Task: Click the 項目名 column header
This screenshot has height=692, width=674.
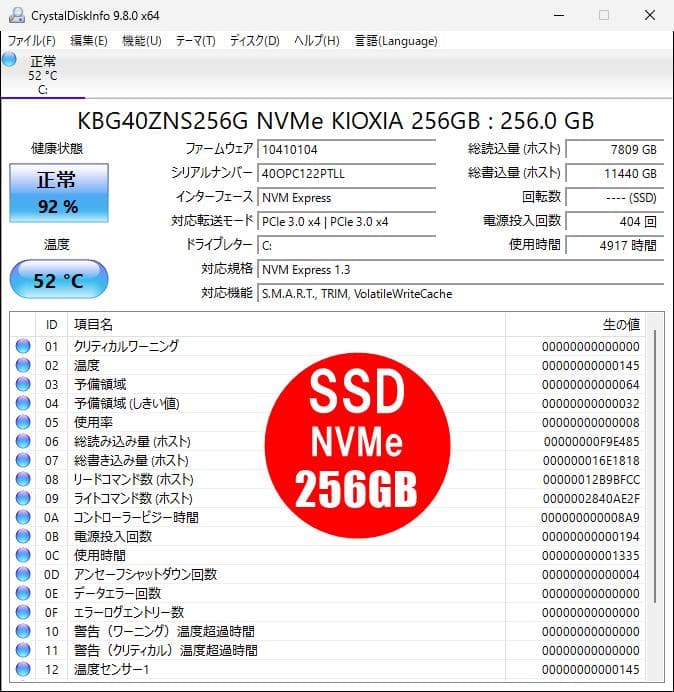Action: [x=286, y=325]
